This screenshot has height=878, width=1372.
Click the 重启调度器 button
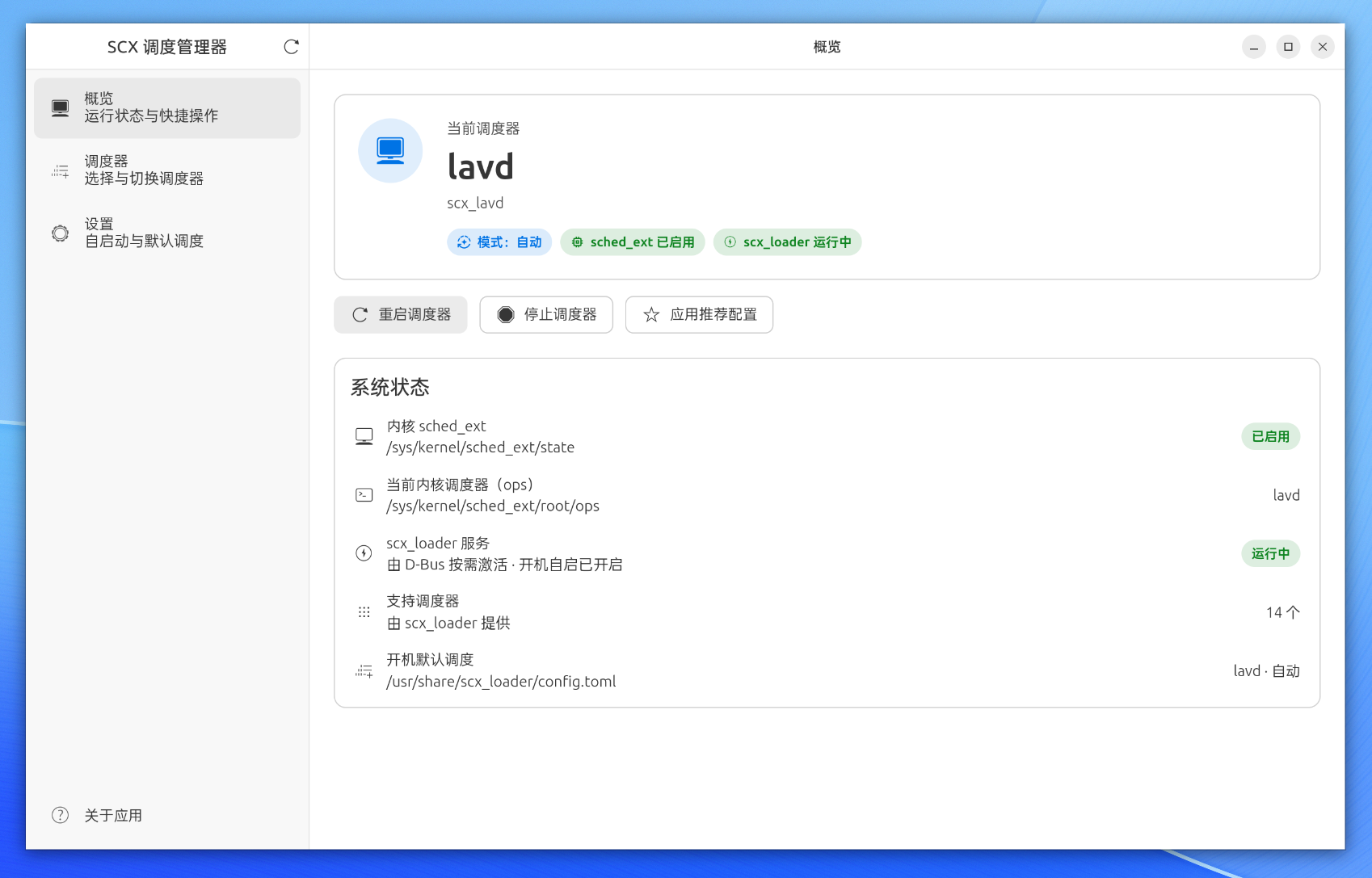click(x=401, y=315)
